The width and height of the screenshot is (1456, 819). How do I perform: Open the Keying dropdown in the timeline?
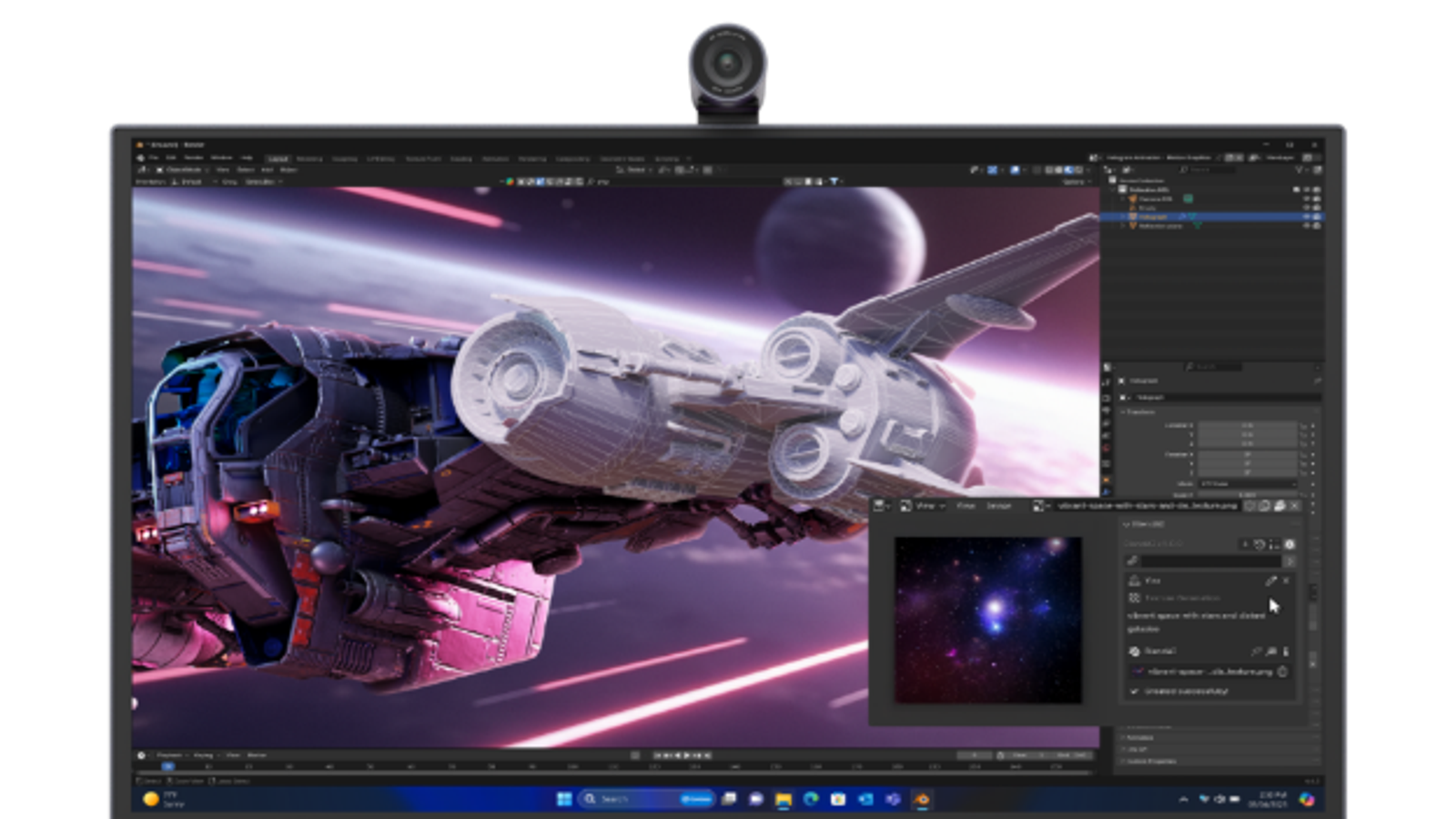(x=204, y=755)
